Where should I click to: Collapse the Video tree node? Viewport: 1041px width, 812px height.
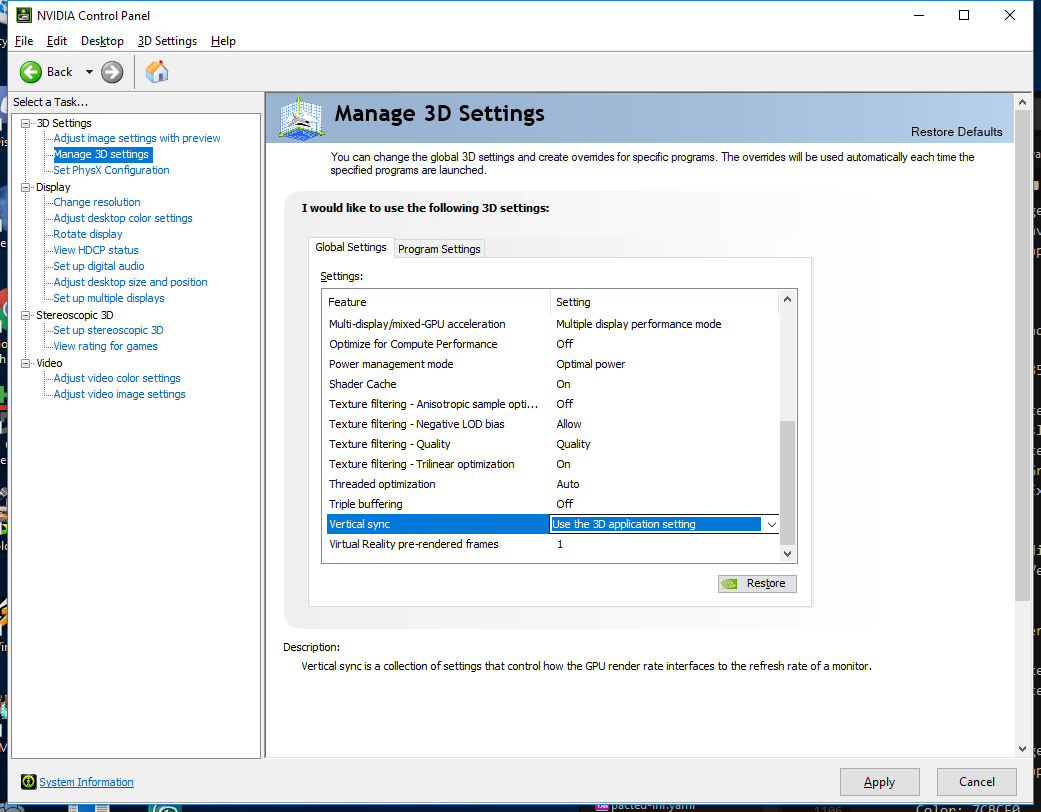tap(26, 363)
